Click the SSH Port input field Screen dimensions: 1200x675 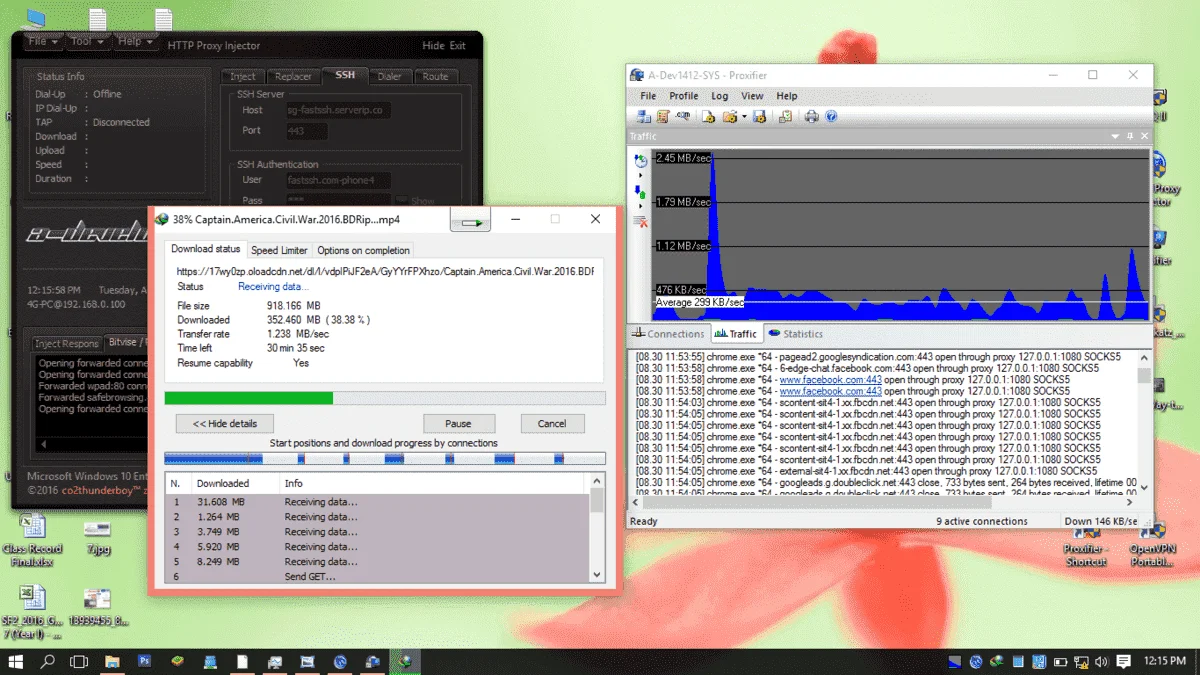pos(309,131)
